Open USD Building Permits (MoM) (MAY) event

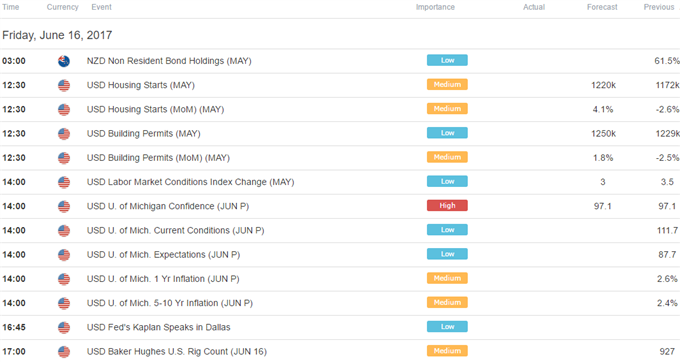158,158
